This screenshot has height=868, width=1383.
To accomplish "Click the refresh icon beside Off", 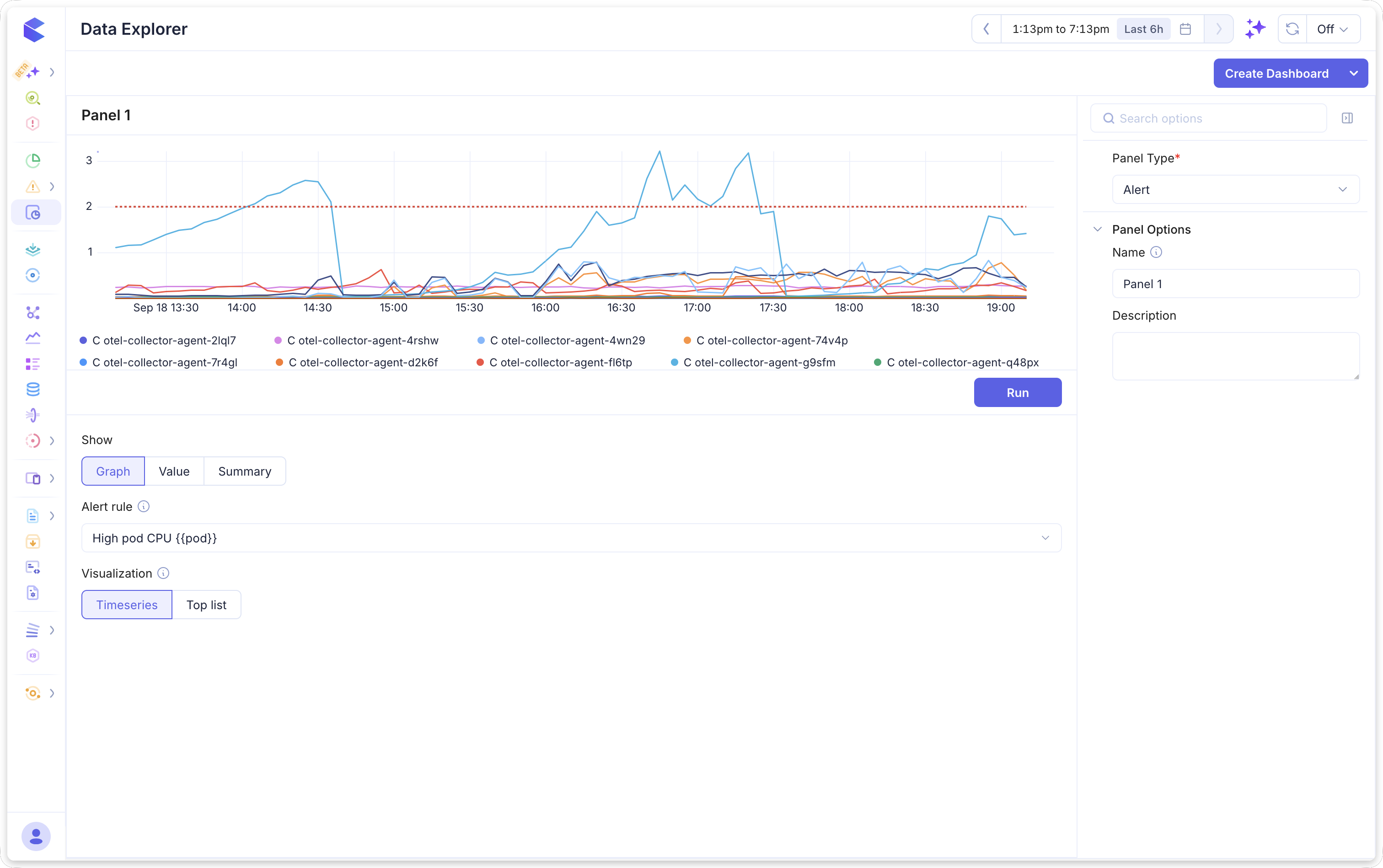I will pos(1292,29).
